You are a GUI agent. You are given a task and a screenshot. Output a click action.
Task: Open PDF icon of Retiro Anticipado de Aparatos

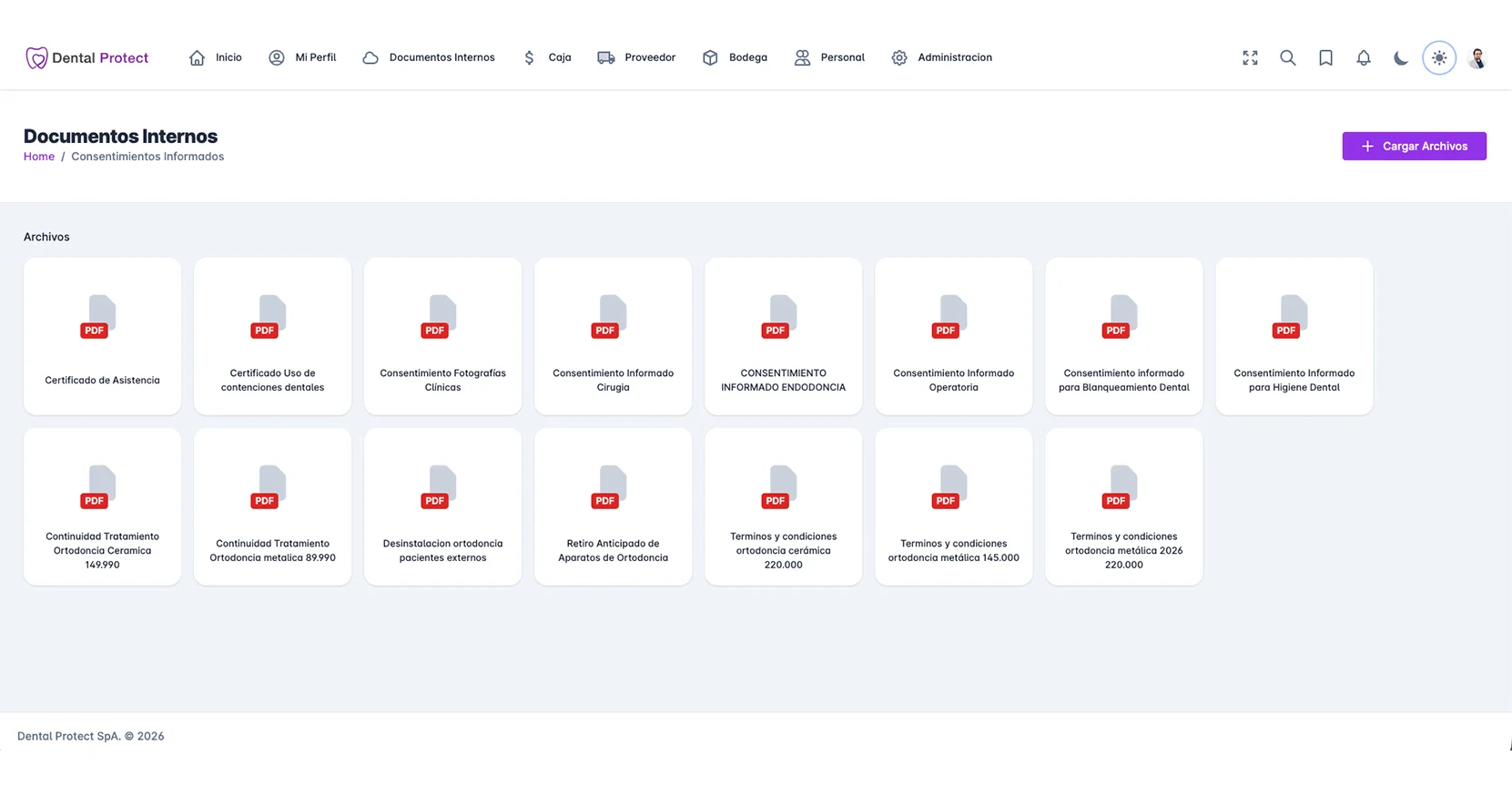[609, 487]
